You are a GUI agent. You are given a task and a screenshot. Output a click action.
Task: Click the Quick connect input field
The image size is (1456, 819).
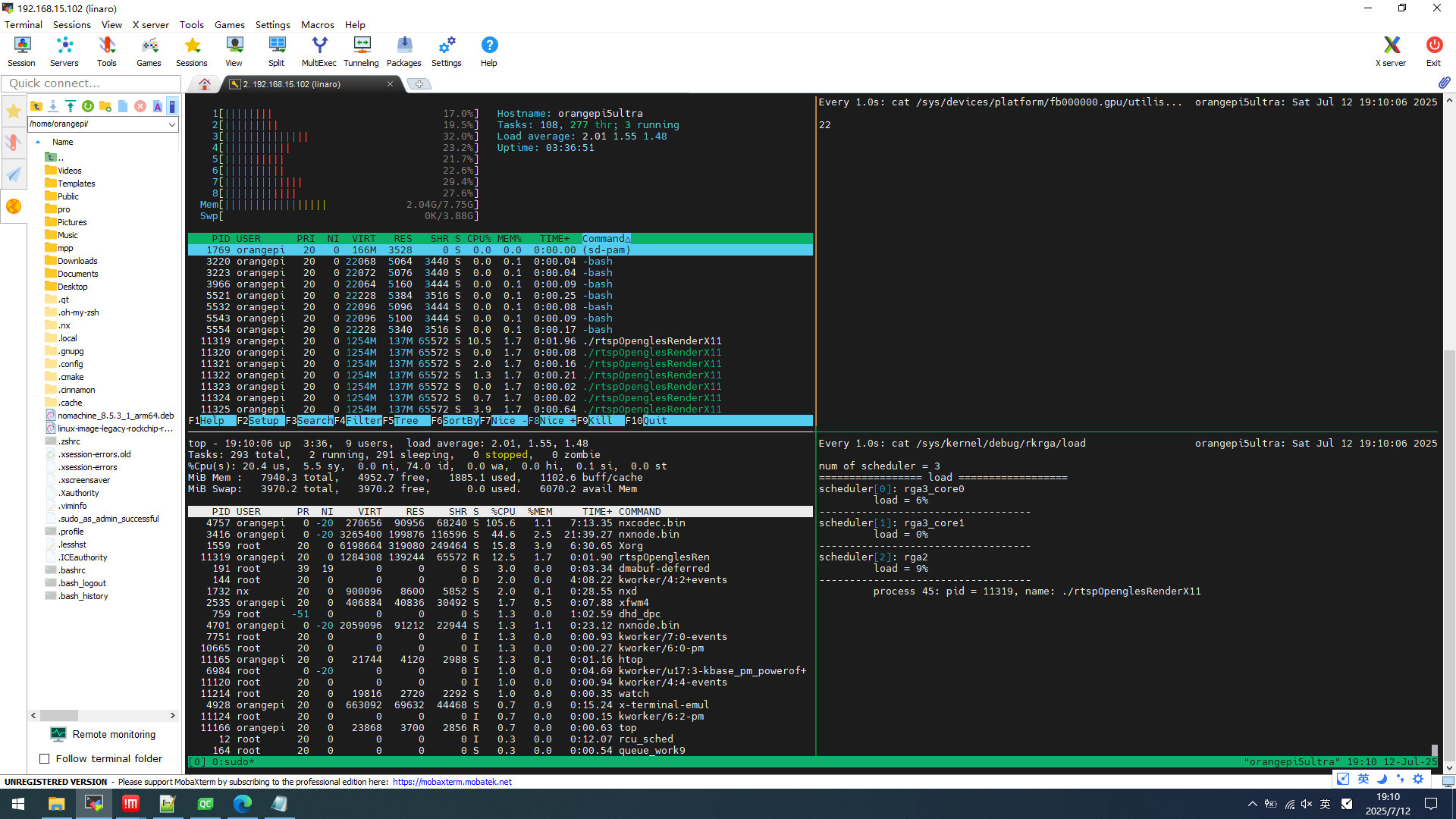pyautogui.click(x=91, y=83)
